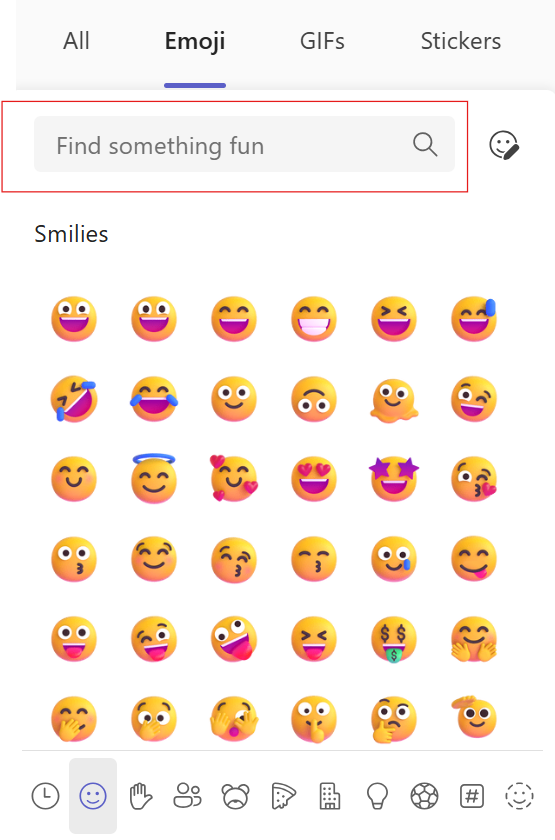Click the search magnifier icon

point(425,145)
